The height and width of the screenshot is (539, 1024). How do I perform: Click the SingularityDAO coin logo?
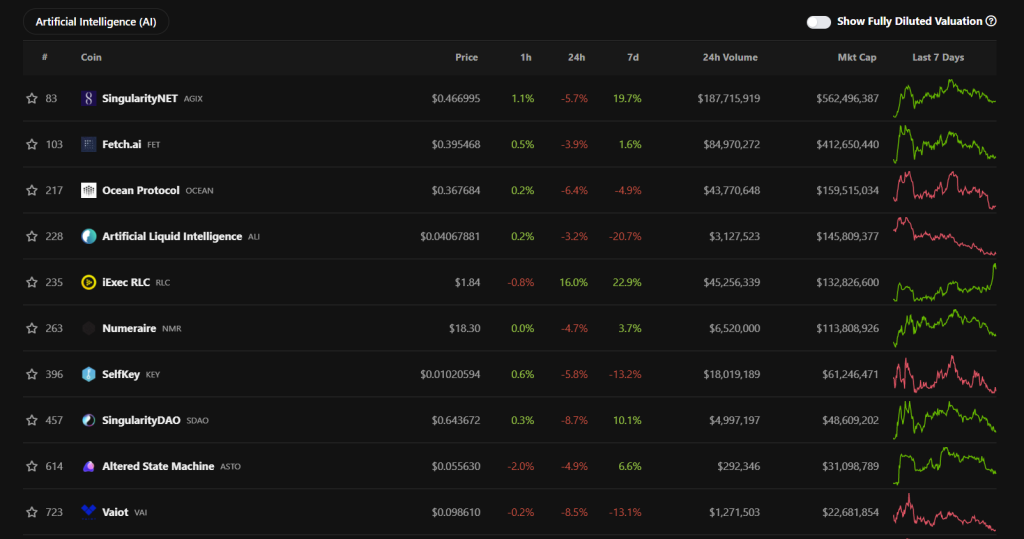(x=89, y=420)
